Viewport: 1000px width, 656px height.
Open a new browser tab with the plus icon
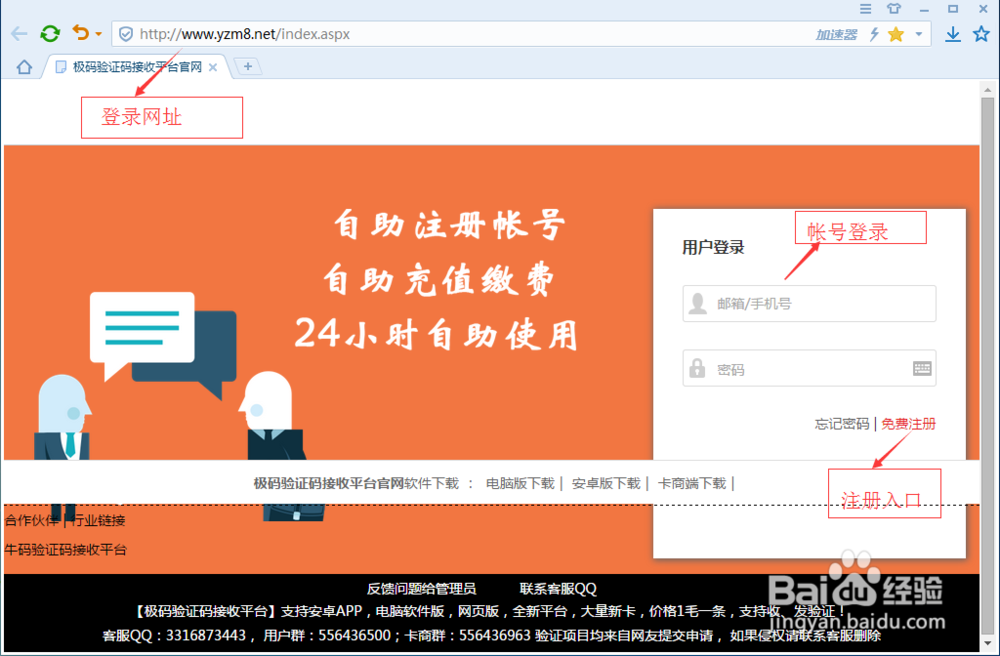coord(246,66)
